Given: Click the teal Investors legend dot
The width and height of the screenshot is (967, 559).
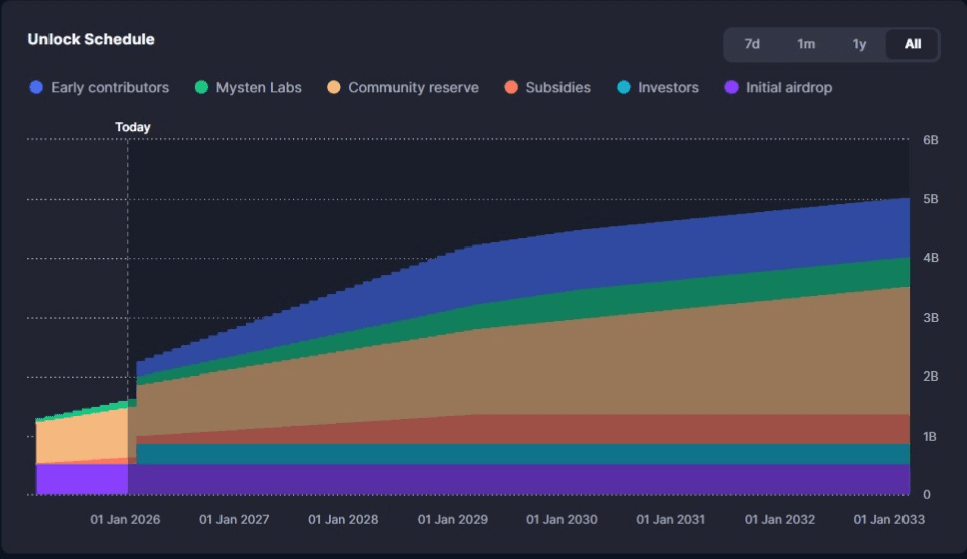Looking at the screenshot, I should [624, 88].
